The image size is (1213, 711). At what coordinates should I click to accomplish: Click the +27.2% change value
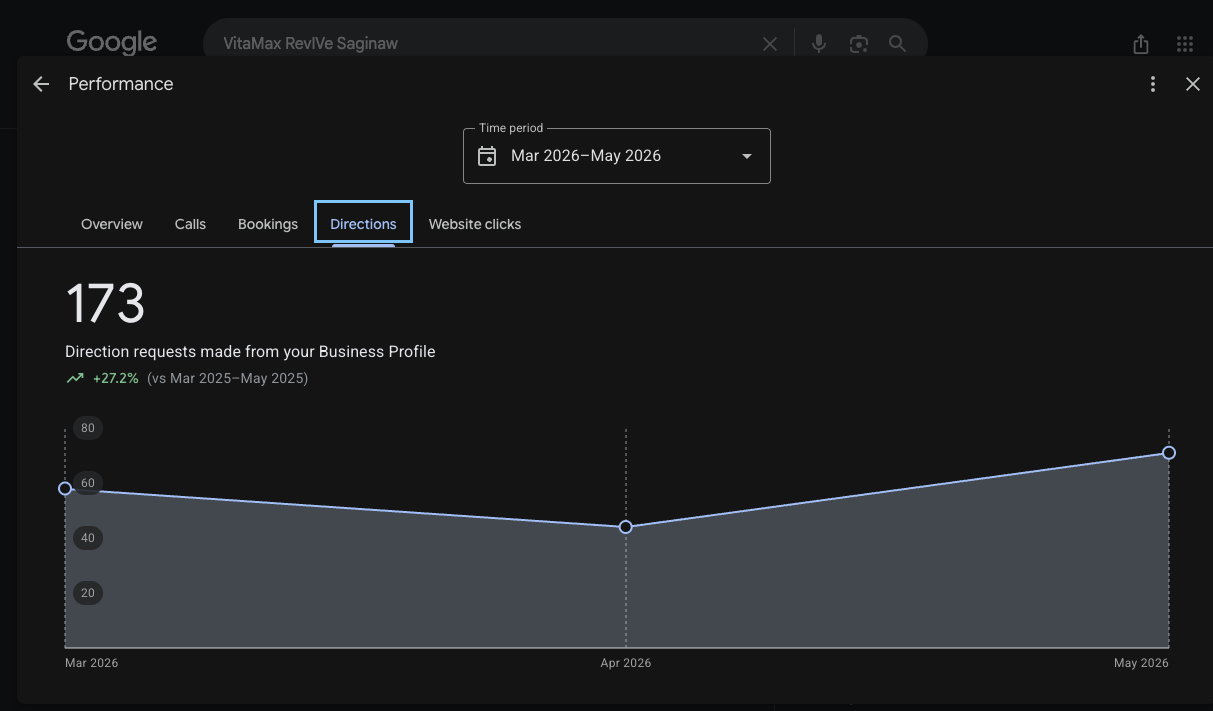point(116,379)
